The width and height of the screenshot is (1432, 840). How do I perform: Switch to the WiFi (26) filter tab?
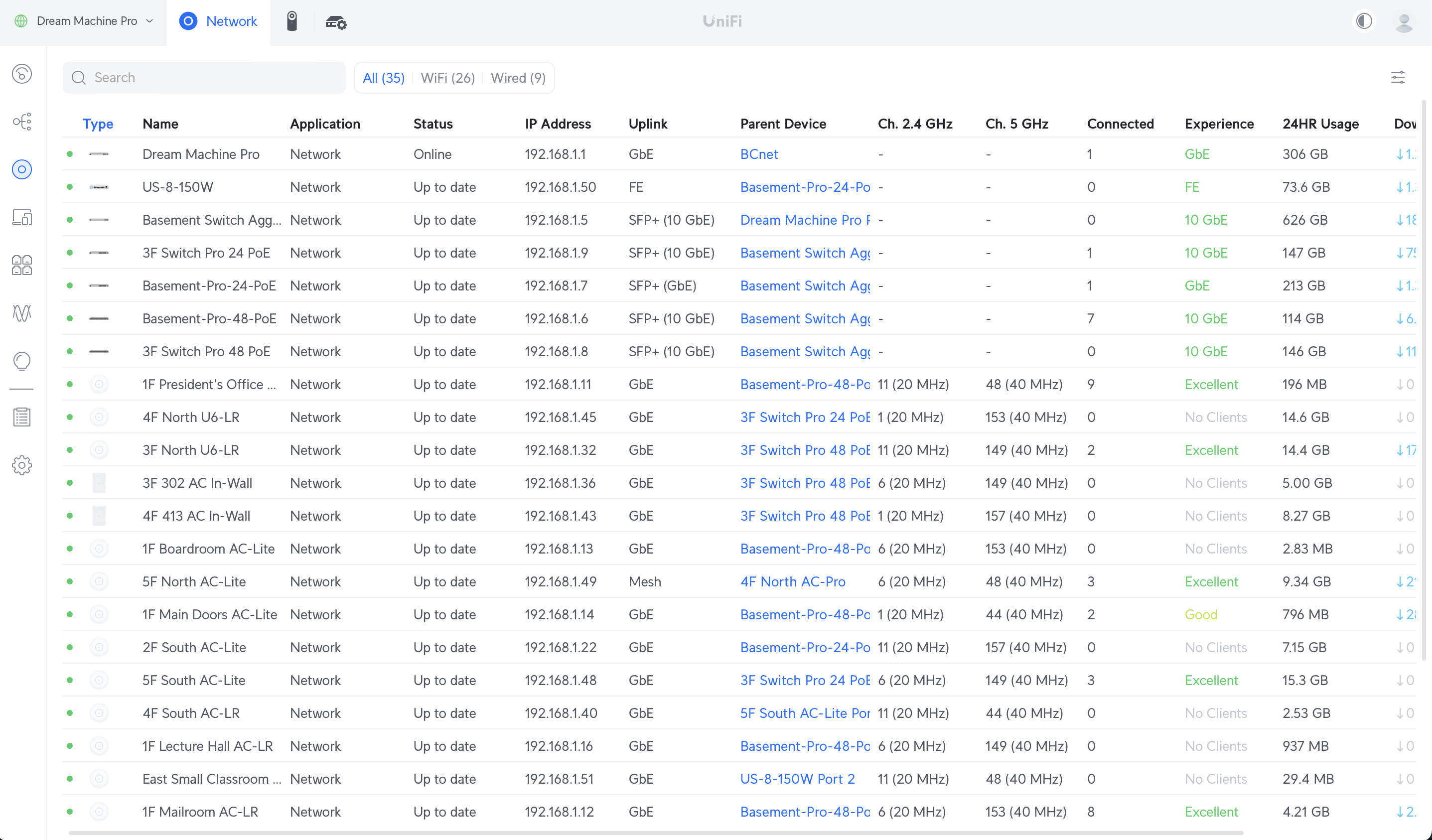point(447,78)
